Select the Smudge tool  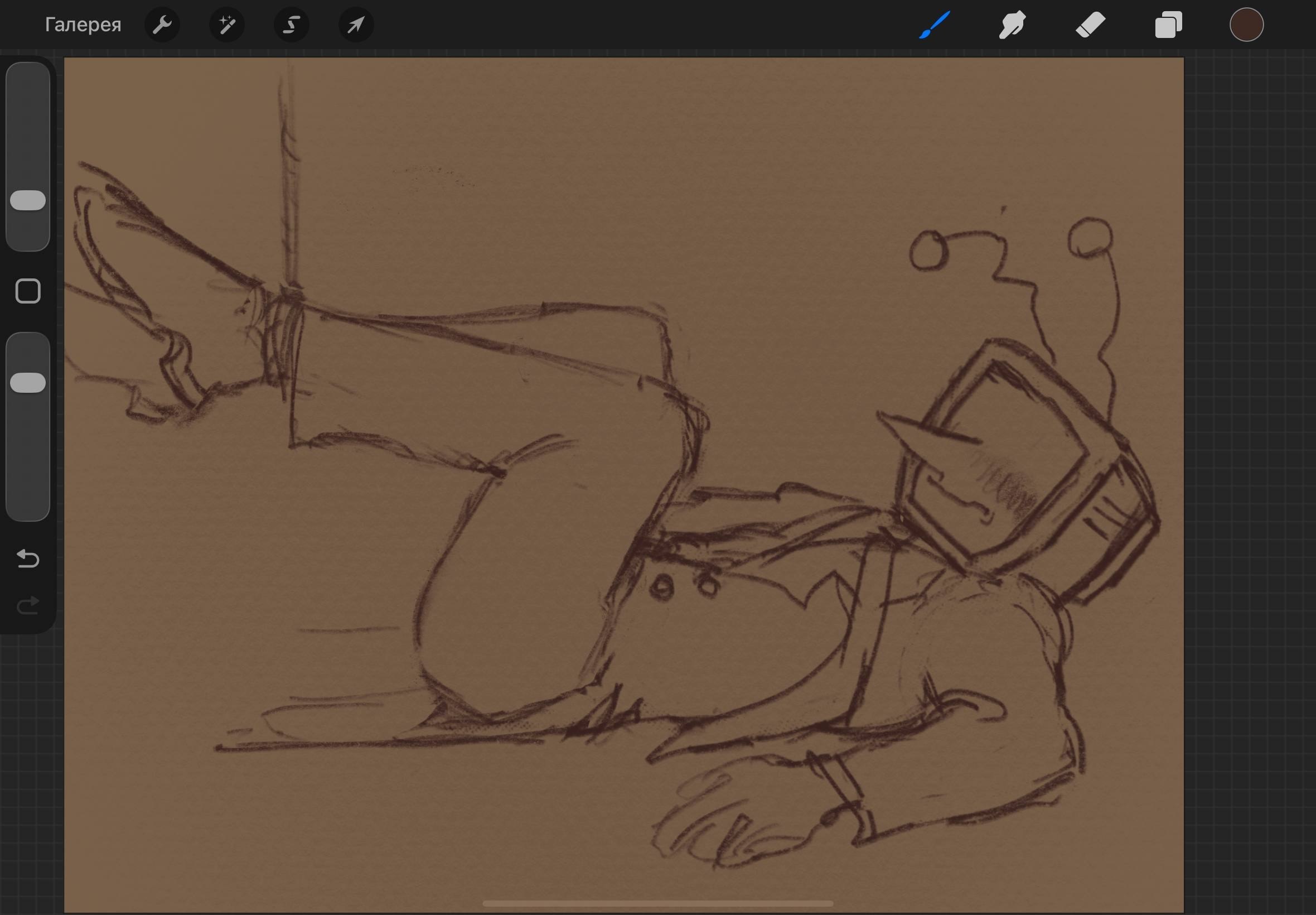click(x=1012, y=25)
